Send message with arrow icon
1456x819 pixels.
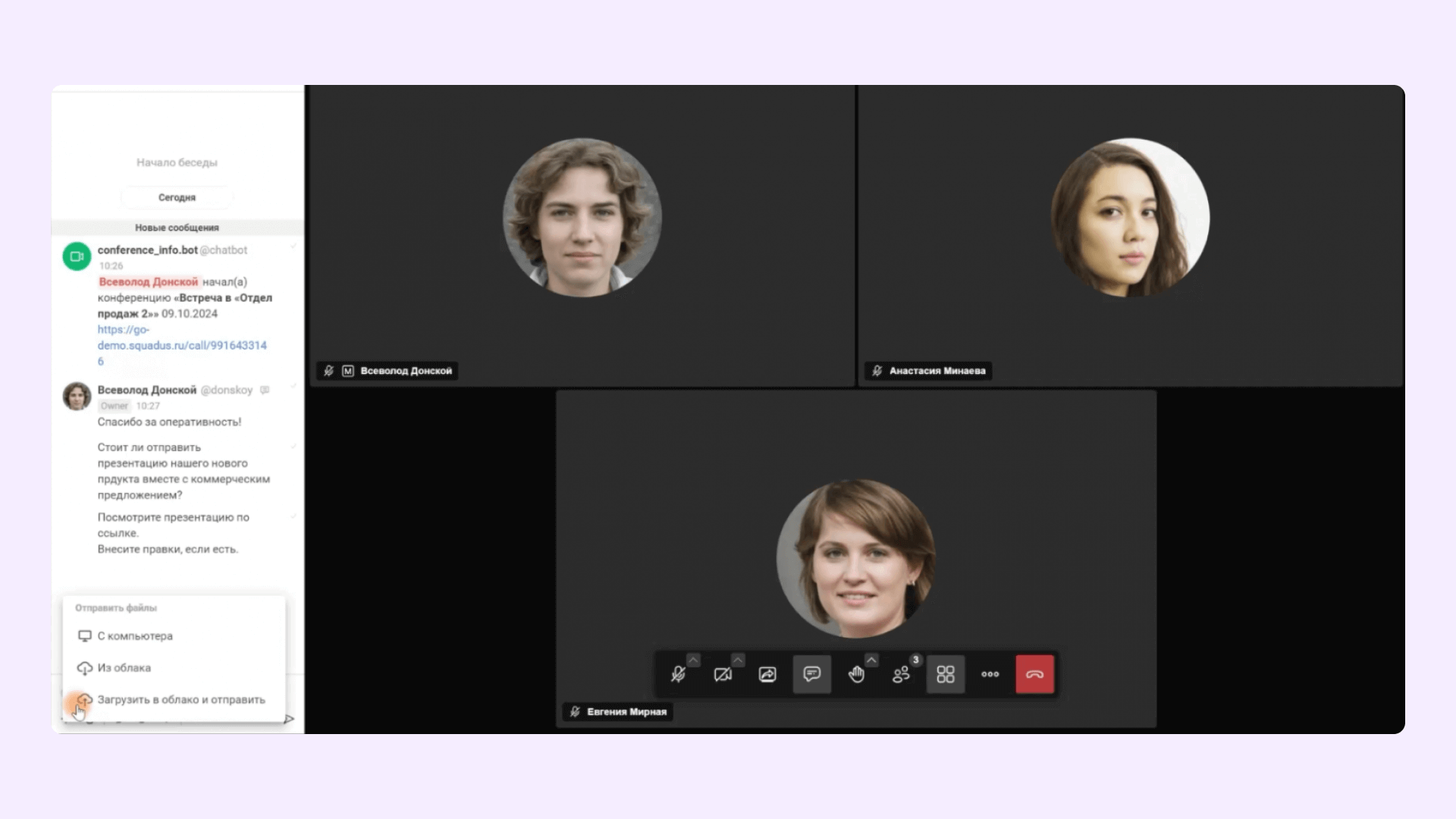click(x=289, y=719)
